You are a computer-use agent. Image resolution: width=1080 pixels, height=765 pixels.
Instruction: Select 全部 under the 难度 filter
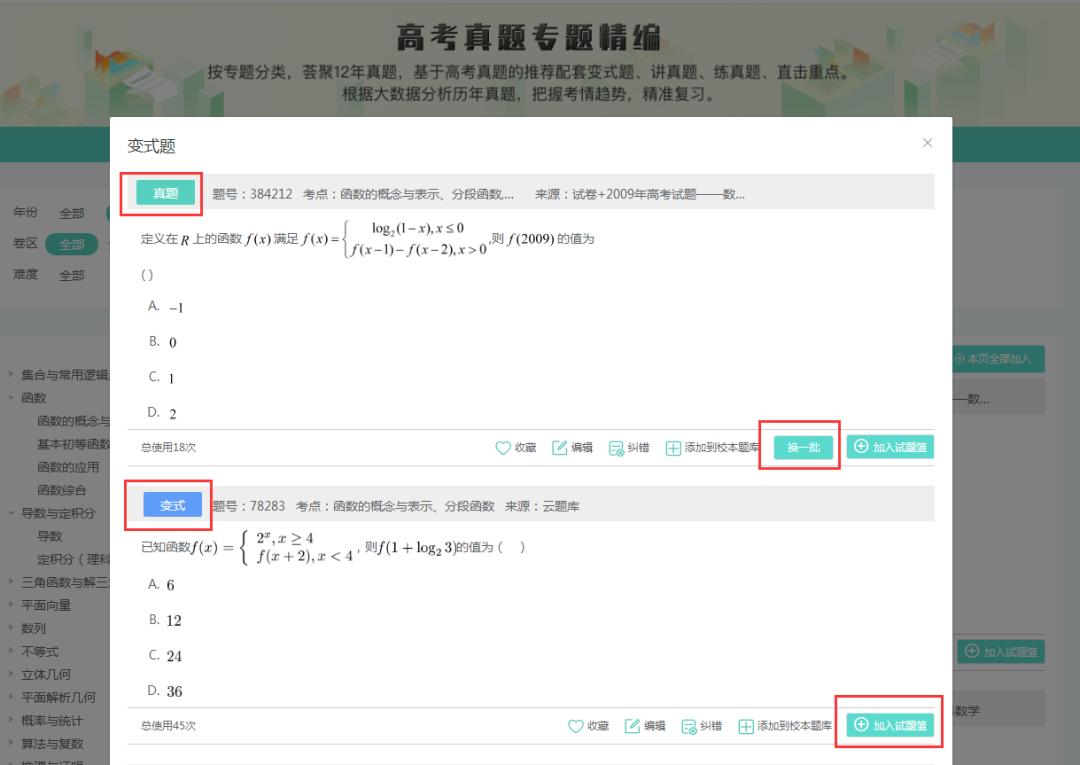pyautogui.click(x=70, y=274)
